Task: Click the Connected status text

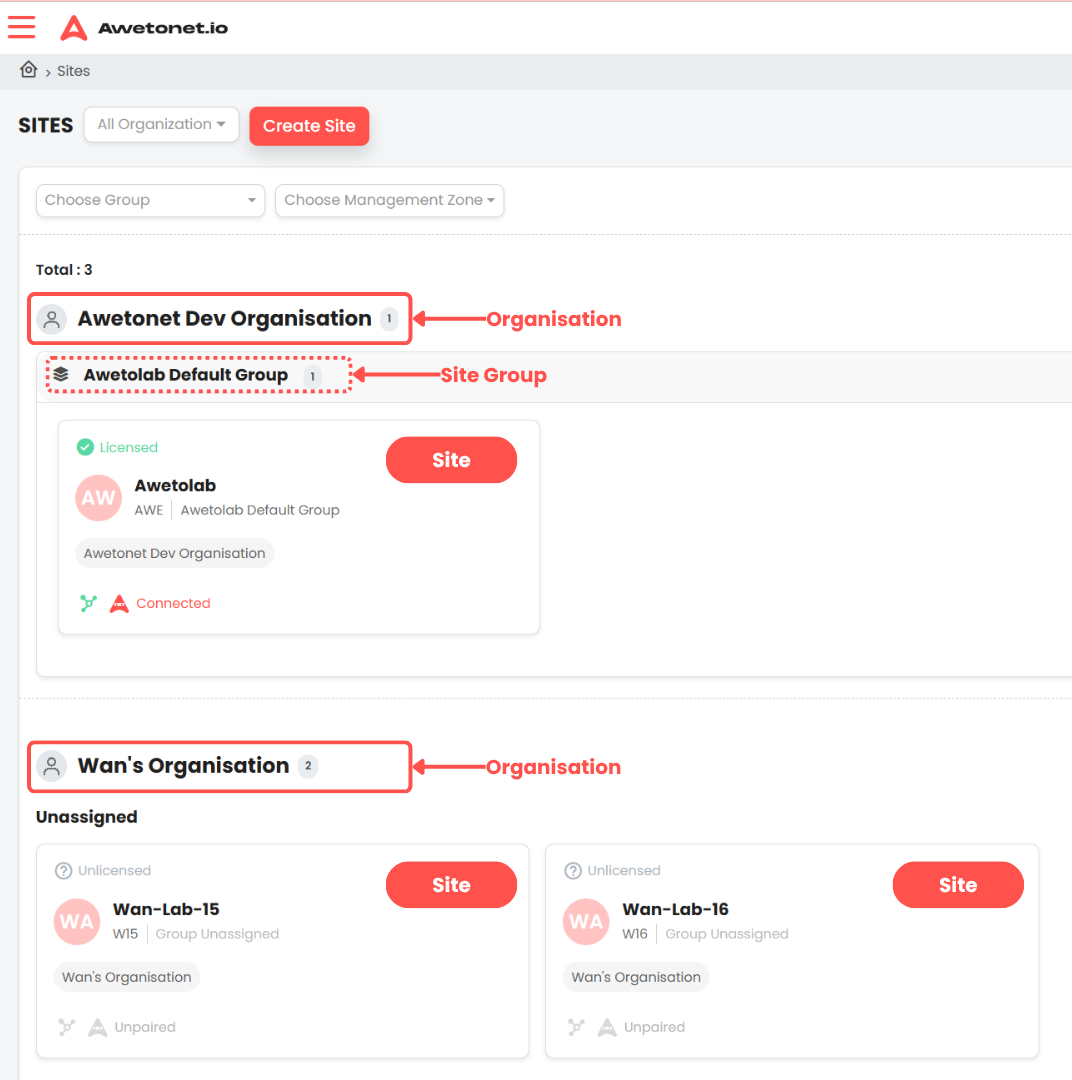Action: [173, 603]
